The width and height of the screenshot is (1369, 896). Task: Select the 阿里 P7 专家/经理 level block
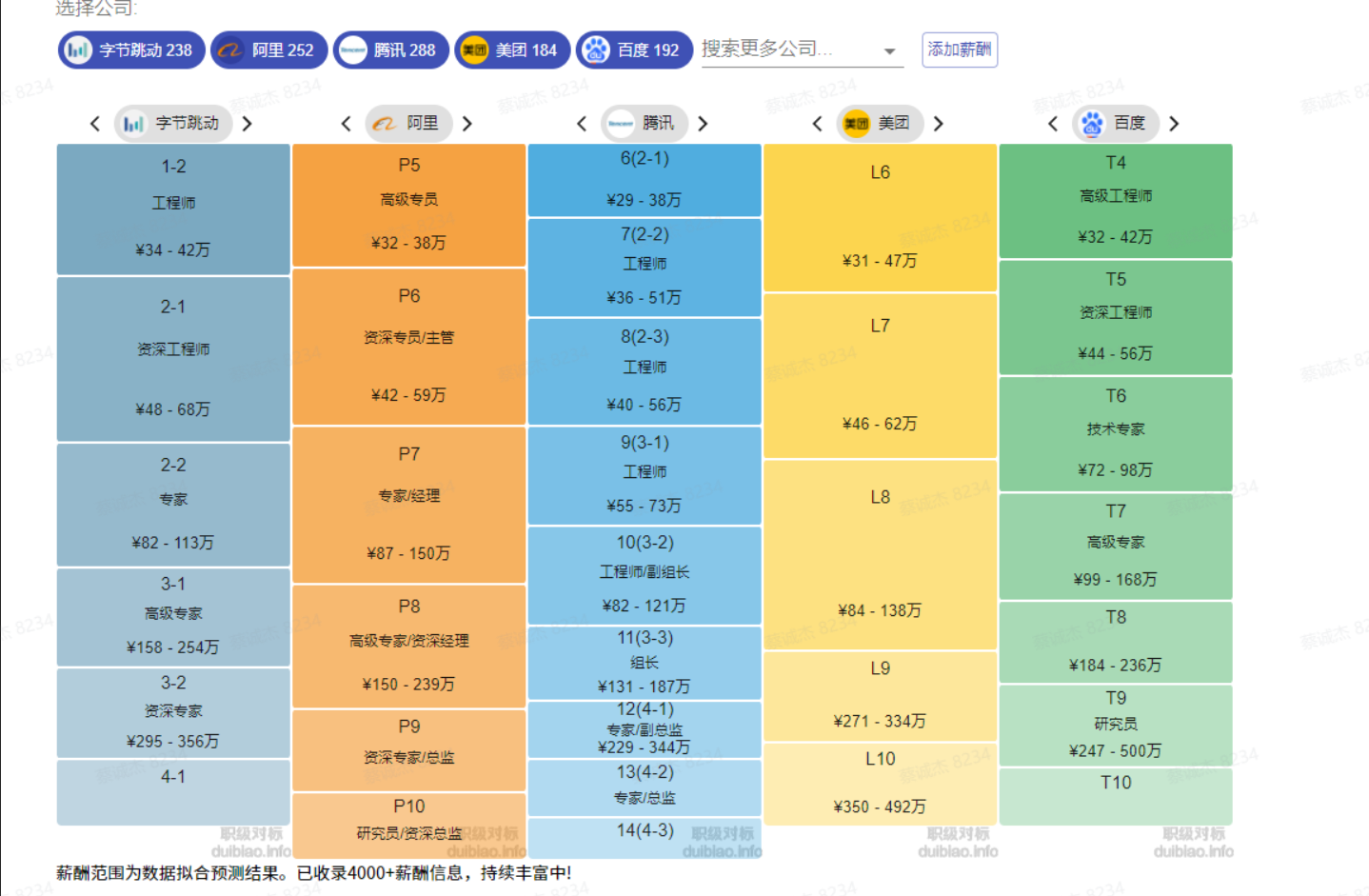pyautogui.click(x=408, y=505)
